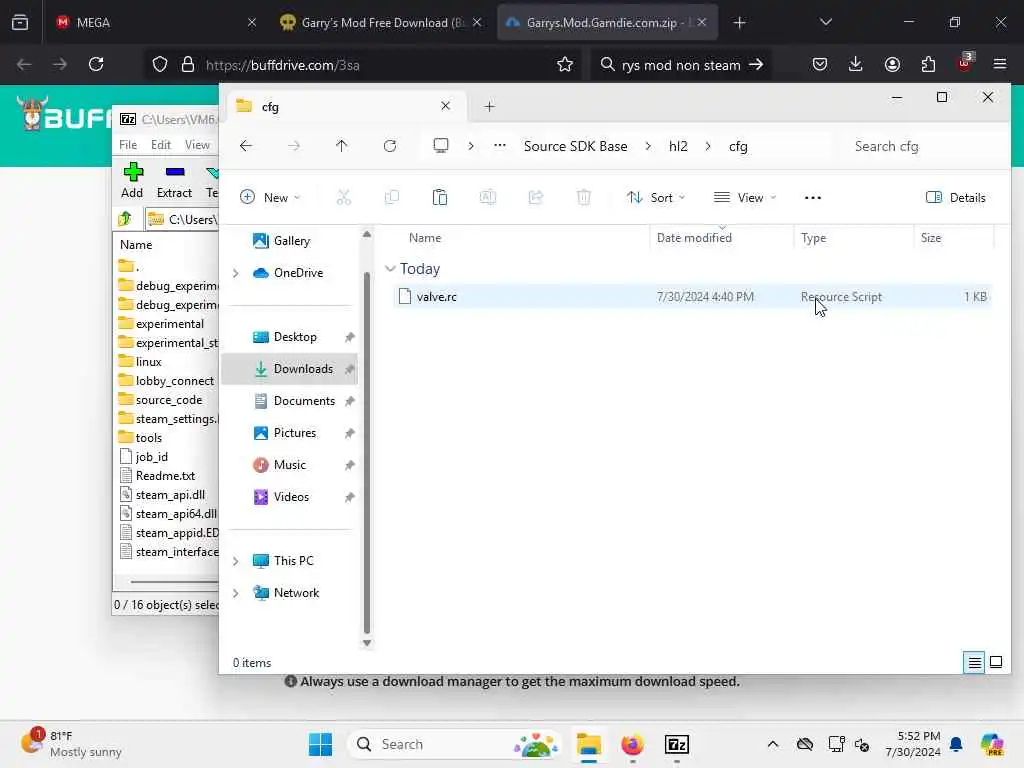Select Garrys.Mod.Gamdie.com.zip browser tab
Image resolution: width=1024 pixels, height=768 pixels.
point(607,22)
